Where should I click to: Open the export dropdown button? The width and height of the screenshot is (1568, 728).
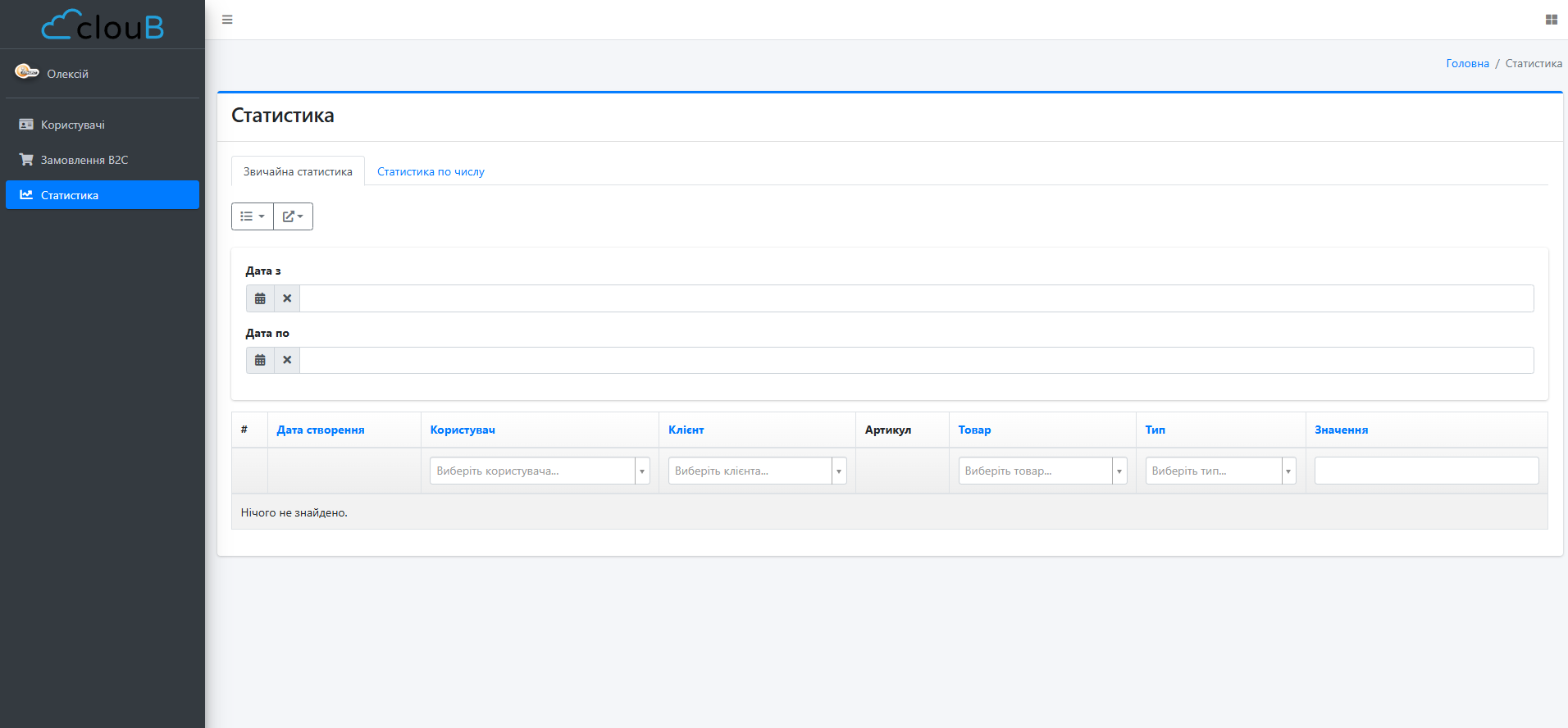click(x=293, y=216)
